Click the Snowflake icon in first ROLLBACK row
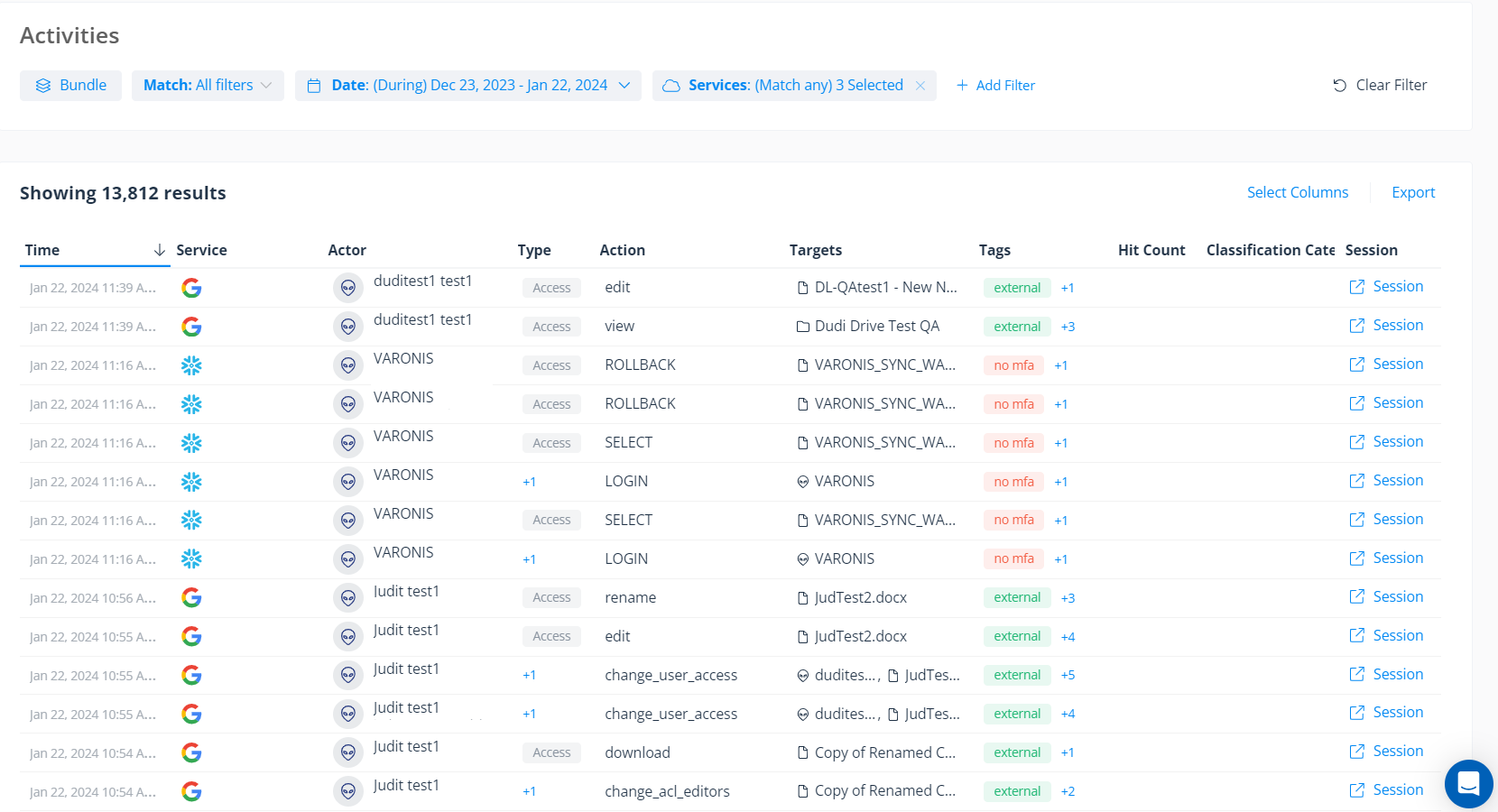Viewport: 1498px width, 812px height. tap(191, 365)
